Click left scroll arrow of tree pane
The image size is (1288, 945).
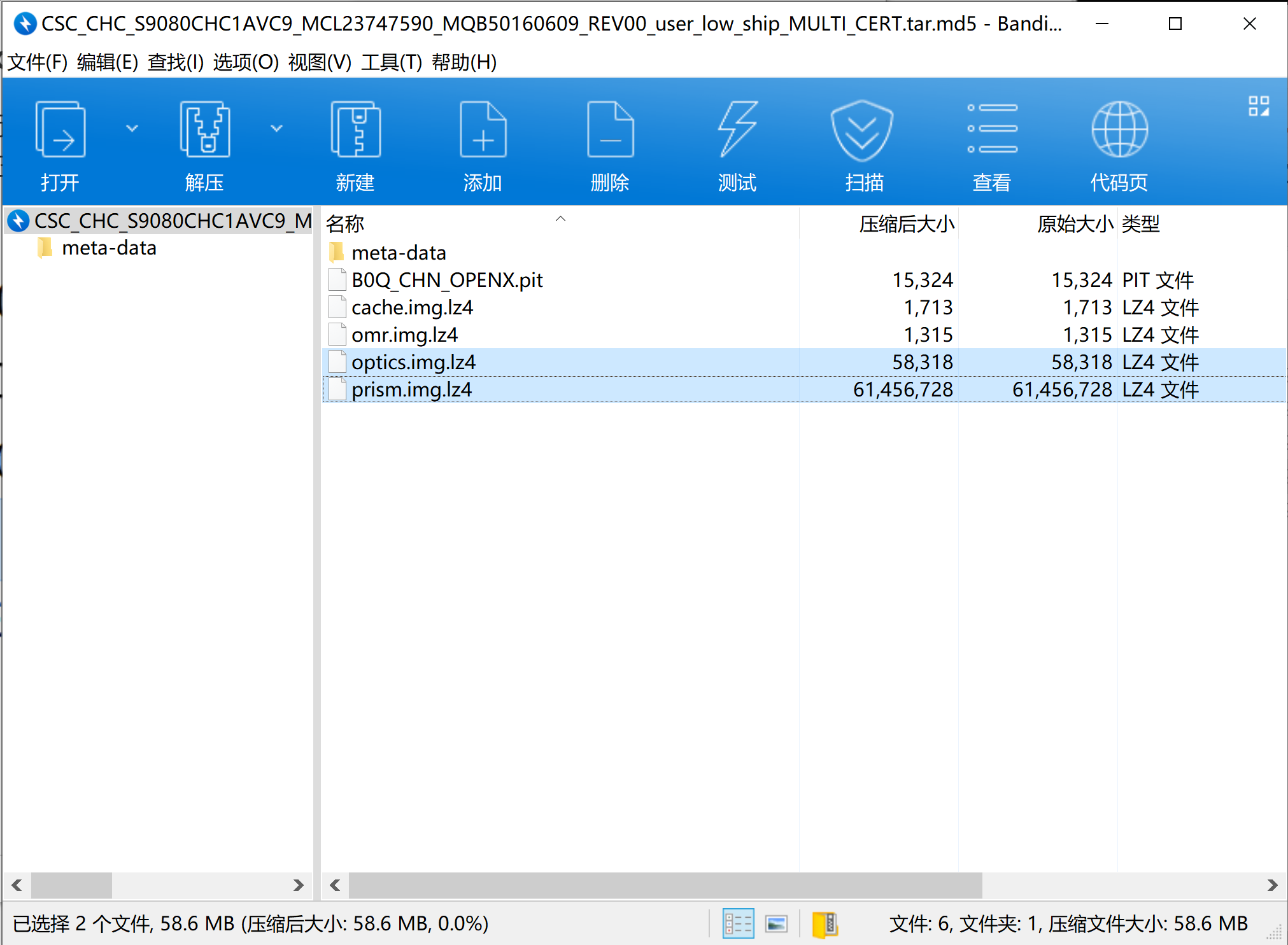[17, 885]
